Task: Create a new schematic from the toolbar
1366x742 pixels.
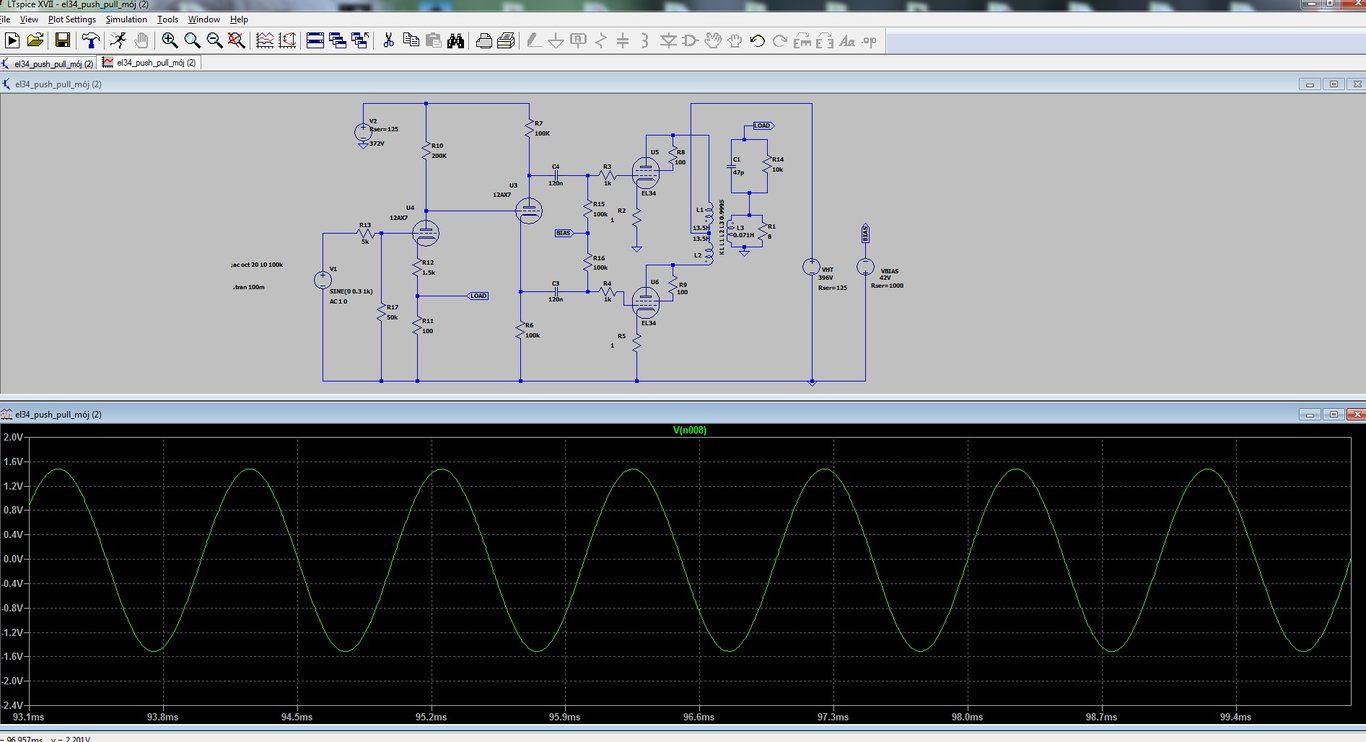Action: pos(12,41)
